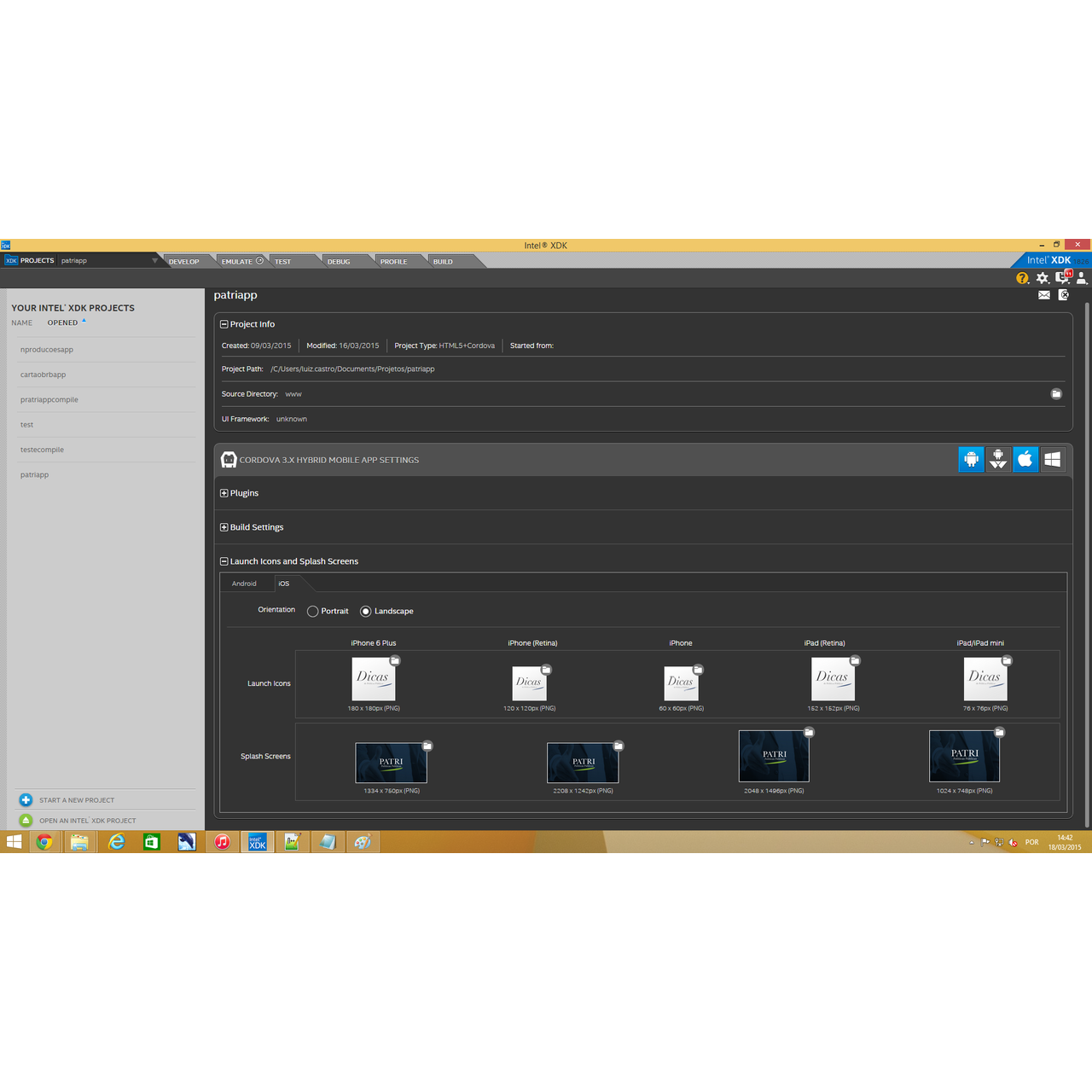Click the start a new project plus icon
Viewport: 1092px width, 1092px height.
coord(26,800)
